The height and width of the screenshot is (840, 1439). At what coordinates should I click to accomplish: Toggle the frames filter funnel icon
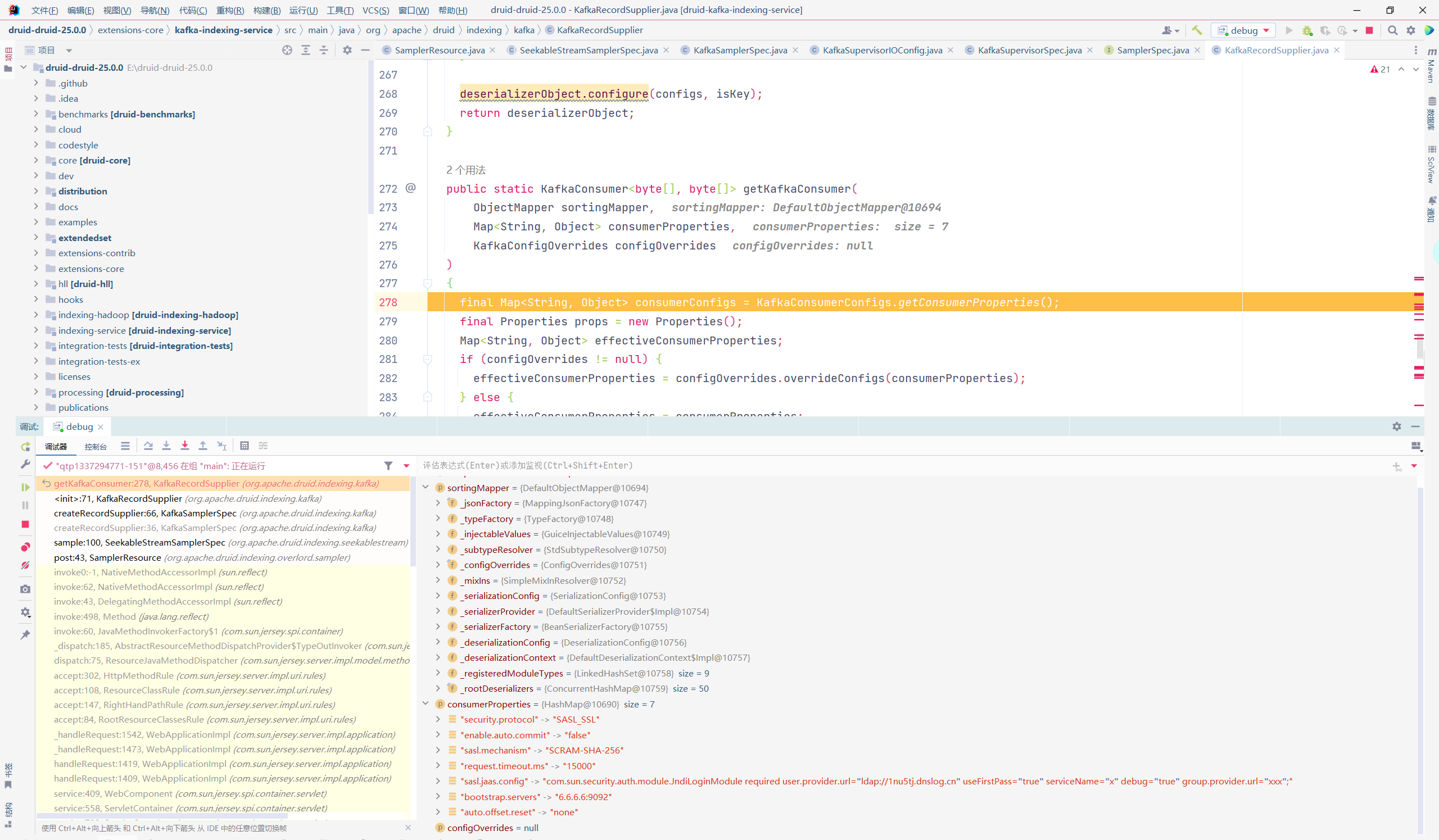(388, 466)
